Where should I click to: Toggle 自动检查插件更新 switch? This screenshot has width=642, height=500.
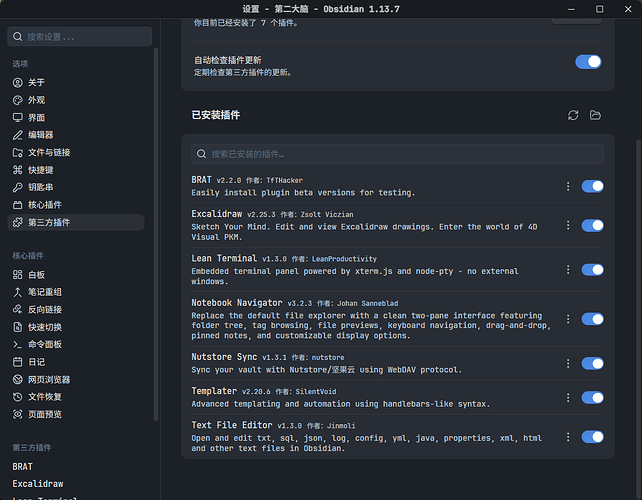[x=588, y=62]
